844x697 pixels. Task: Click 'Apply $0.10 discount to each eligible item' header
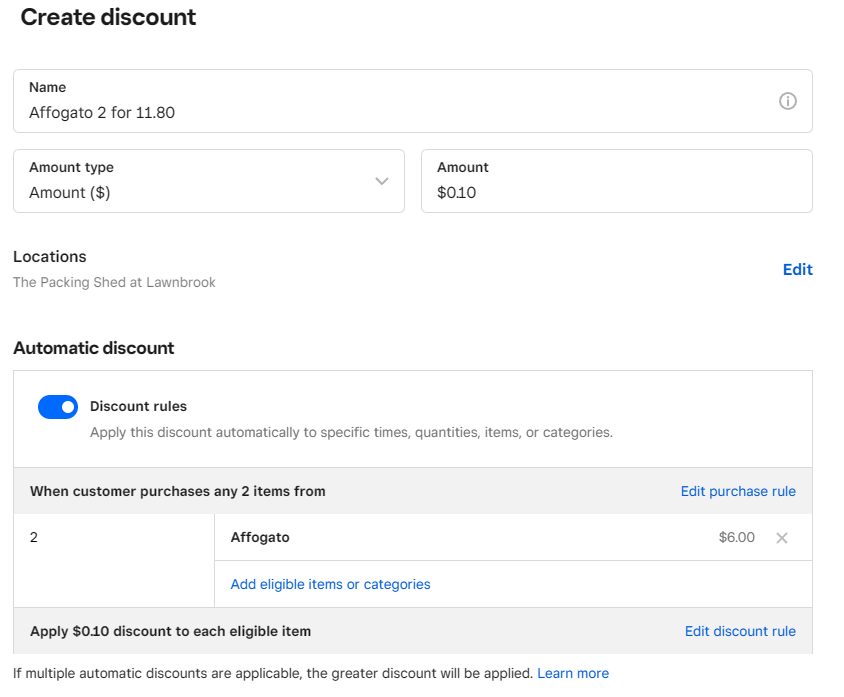(x=170, y=631)
